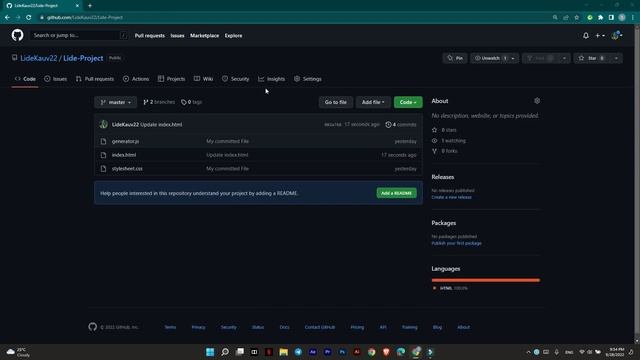The image size is (640, 360).
Task: Open index.html row's Update index.html commit
Action: [x=227, y=155]
